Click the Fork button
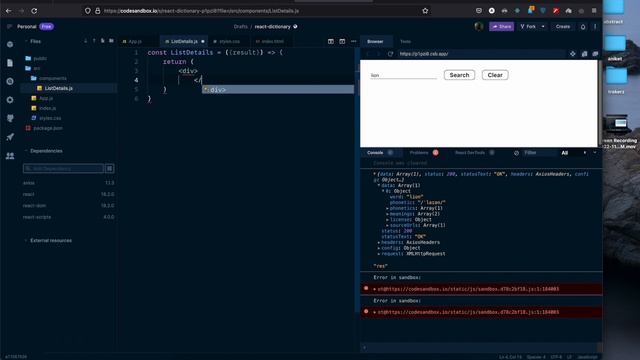The width and height of the screenshot is (640, 360). point(528,27)
